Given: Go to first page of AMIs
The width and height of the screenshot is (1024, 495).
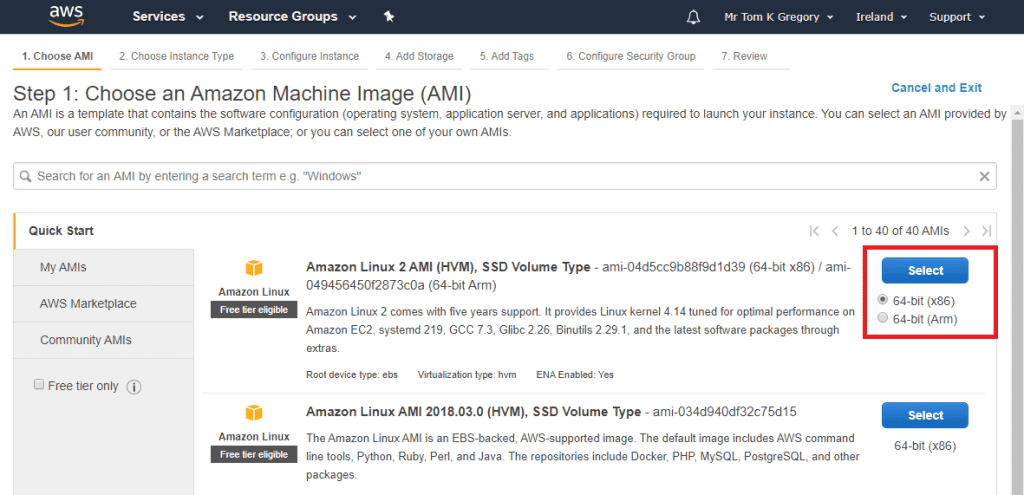Looking at the screenshot, I should (814, 231).
